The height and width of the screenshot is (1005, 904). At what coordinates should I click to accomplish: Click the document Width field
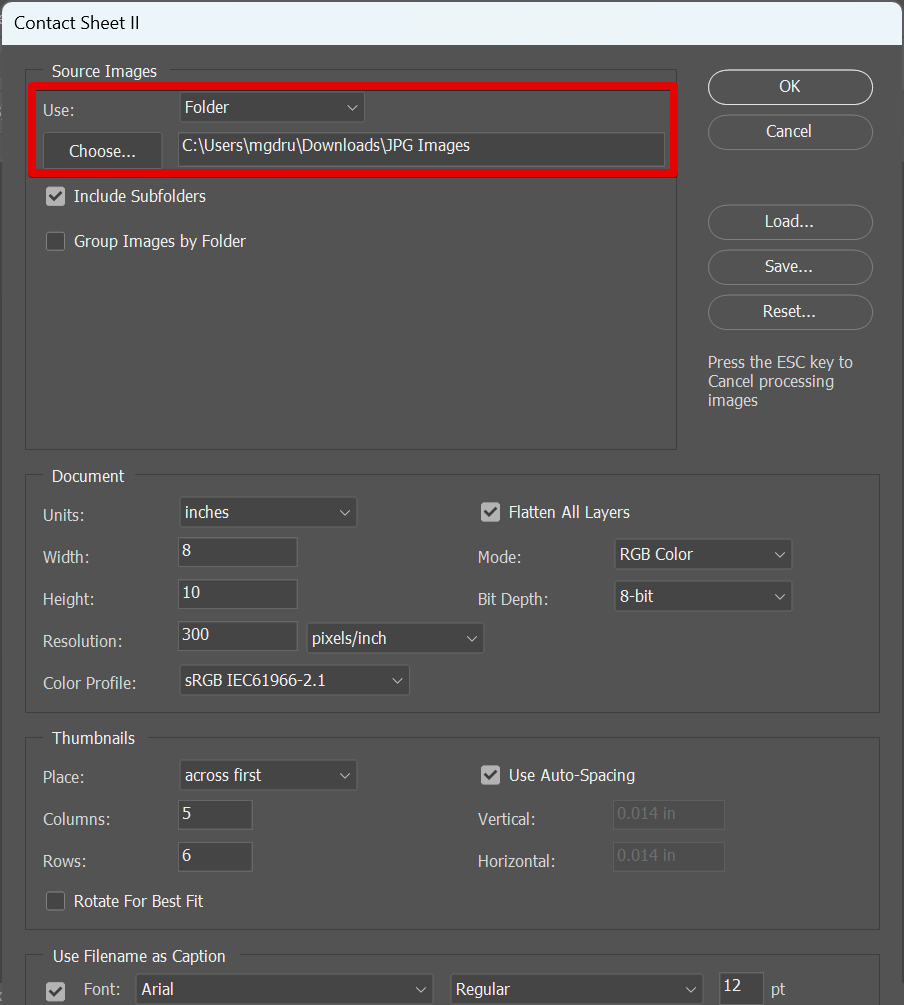tap(237, 552)
